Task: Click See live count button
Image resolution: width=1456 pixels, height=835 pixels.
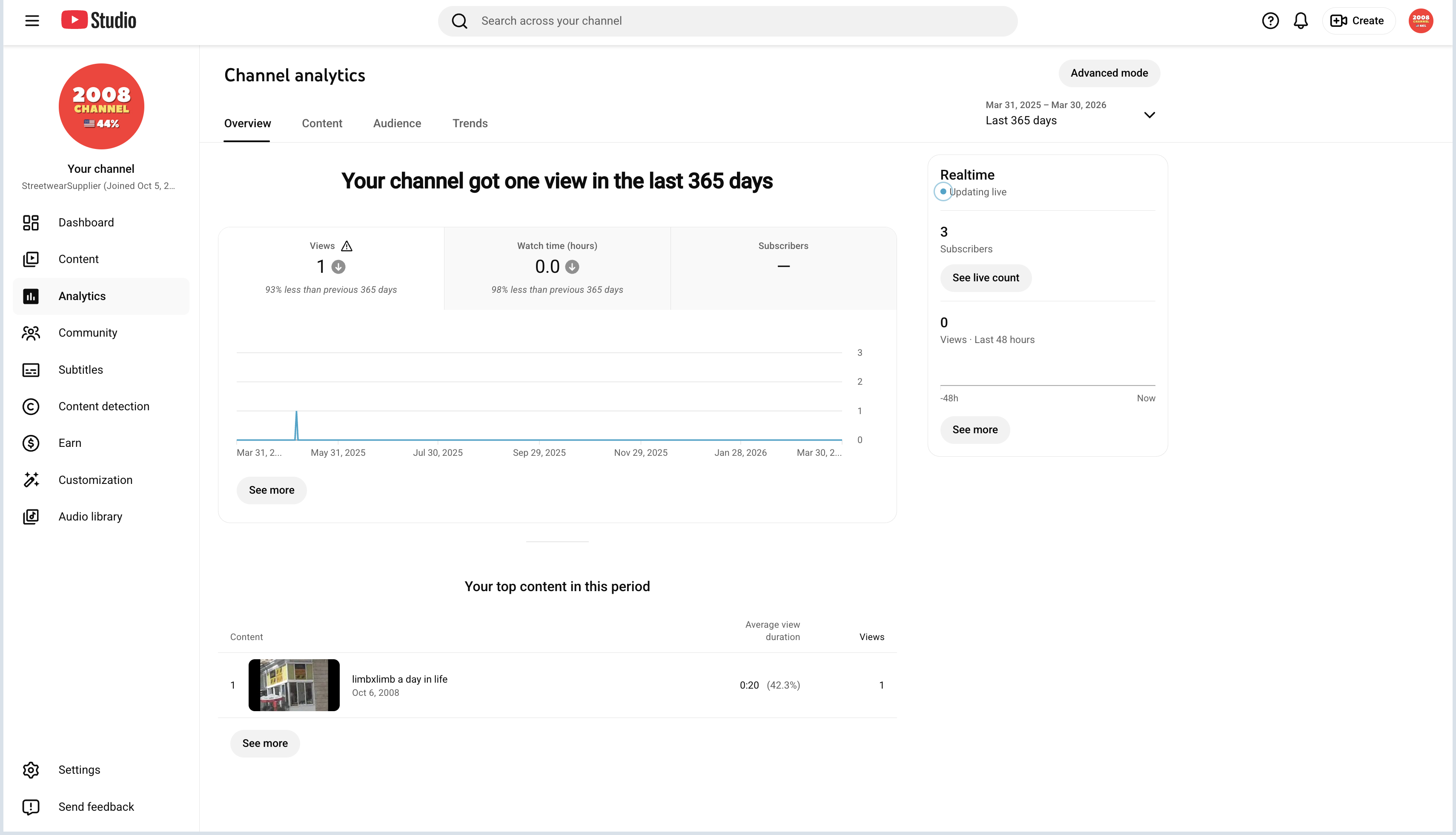Action: [x=986, y=278]
